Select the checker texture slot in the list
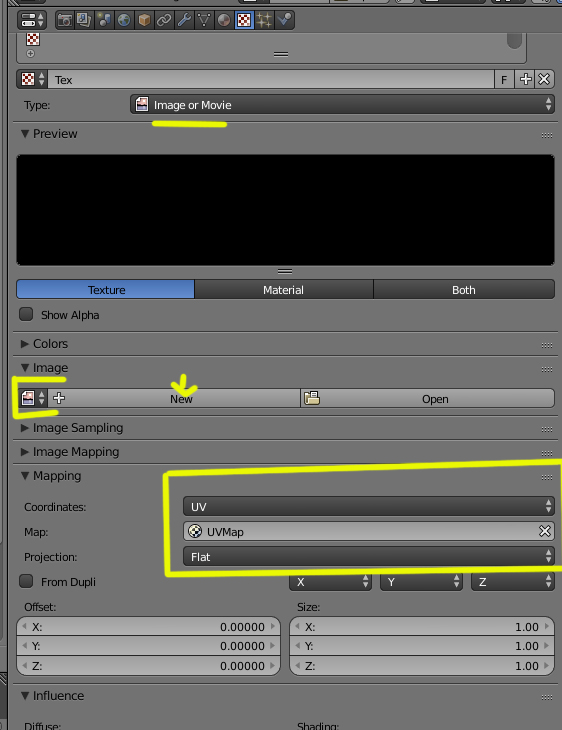Viewport: 562px width, 730px height. [x=33, y=39]
